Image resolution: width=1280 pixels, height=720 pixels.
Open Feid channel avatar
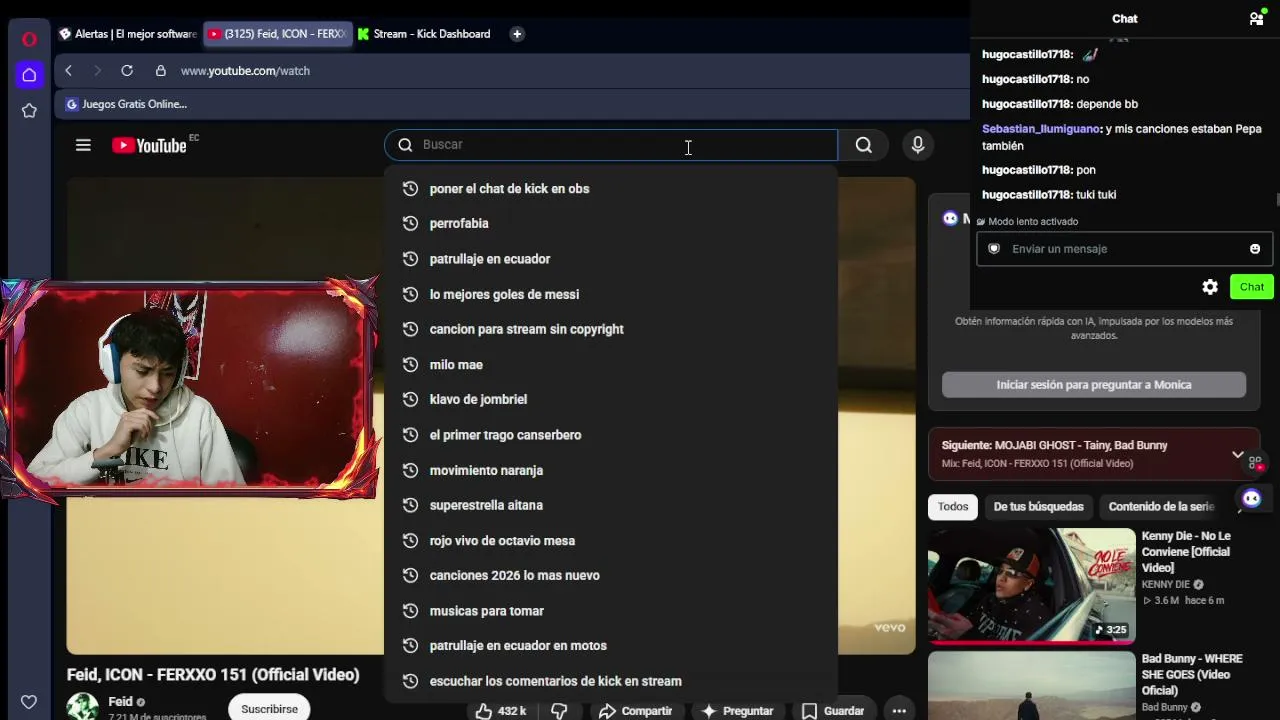pos(82,706)
